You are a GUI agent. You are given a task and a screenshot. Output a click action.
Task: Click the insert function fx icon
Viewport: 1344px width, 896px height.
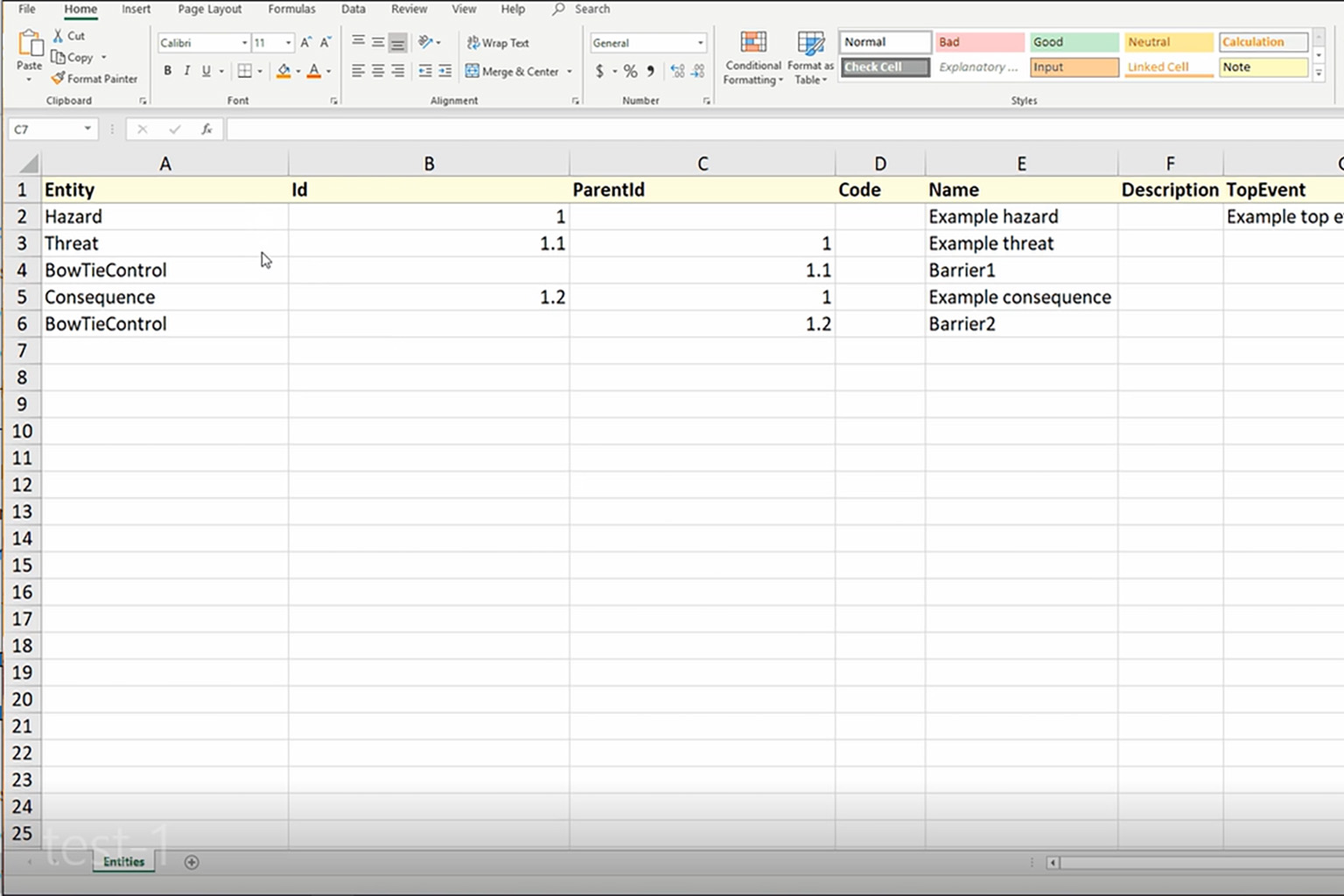[x=206, y=129]
